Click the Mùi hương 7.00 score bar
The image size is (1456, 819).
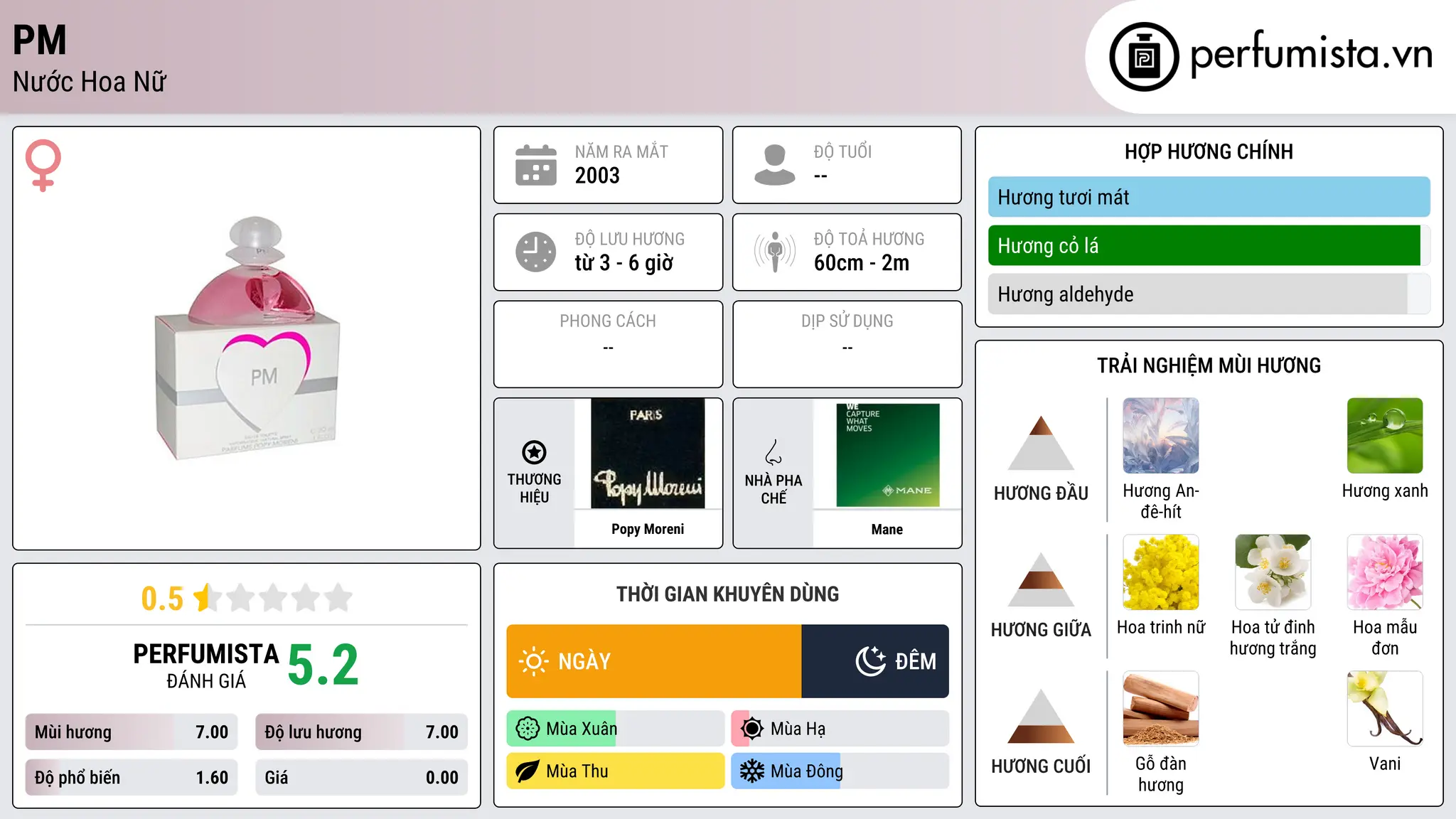132,732
